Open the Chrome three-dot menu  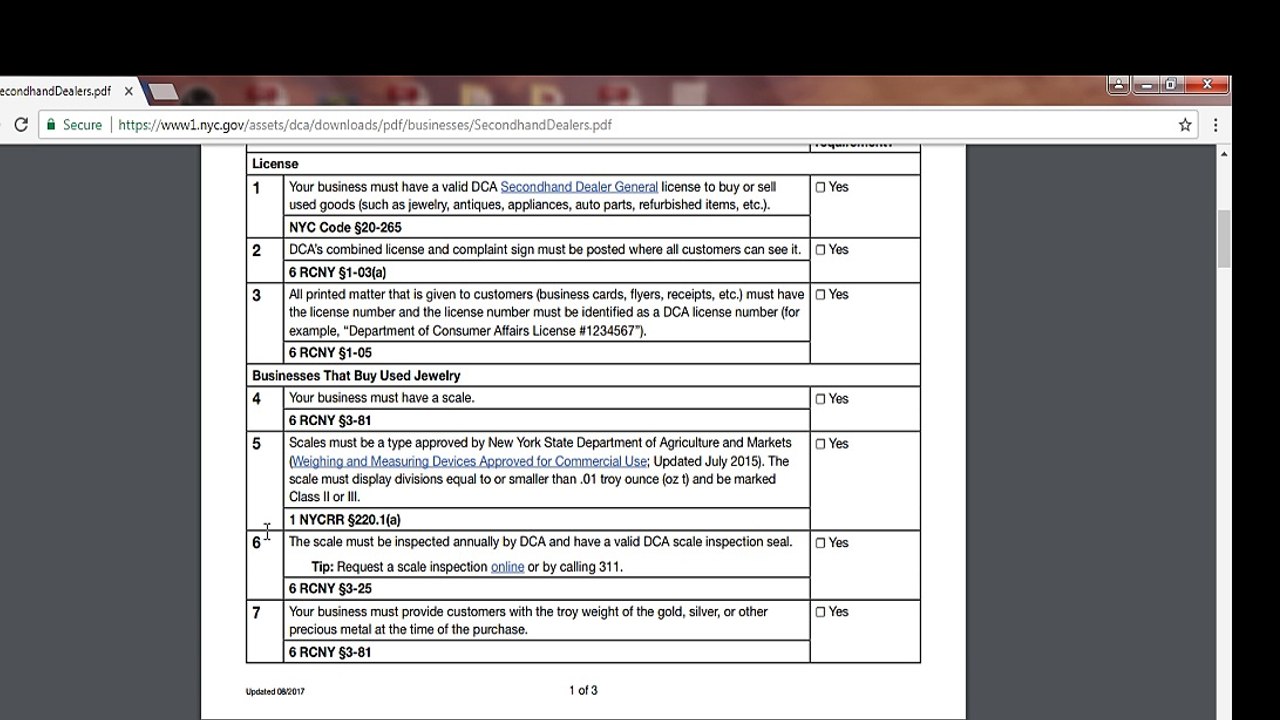(1215, 125)
